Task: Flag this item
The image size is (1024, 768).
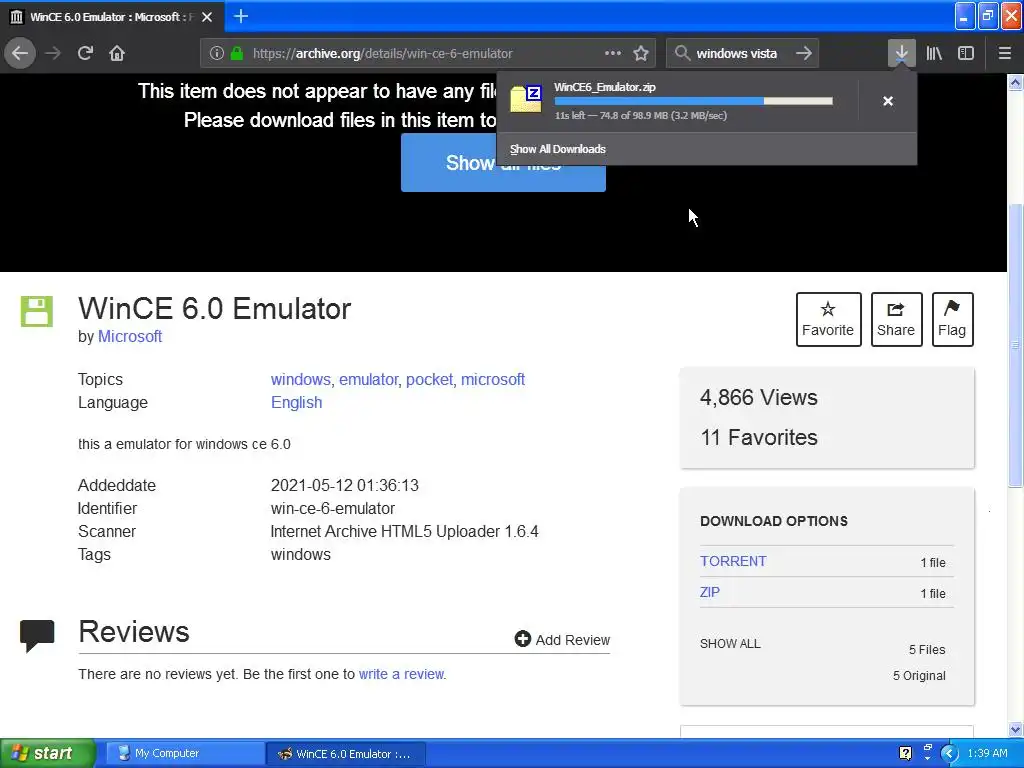Action: 952,319
